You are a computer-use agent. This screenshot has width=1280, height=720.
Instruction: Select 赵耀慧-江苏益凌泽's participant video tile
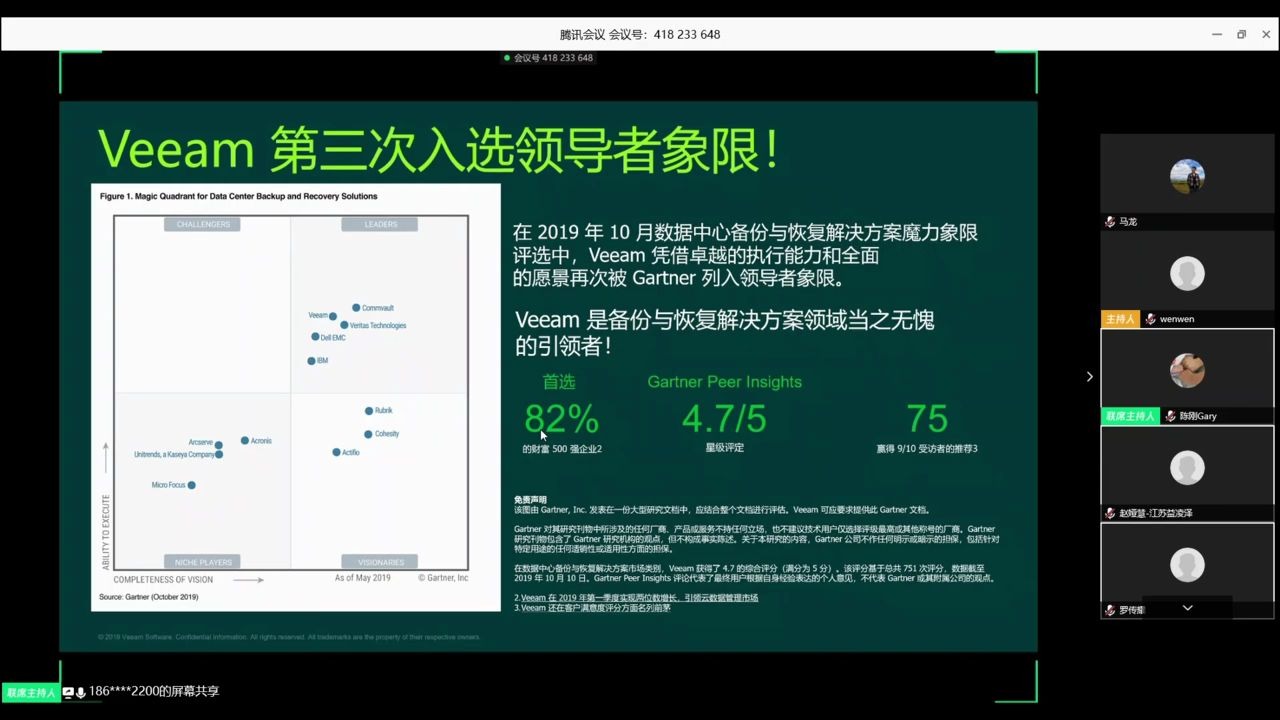pyautogui.click(x=1187, y=473)
